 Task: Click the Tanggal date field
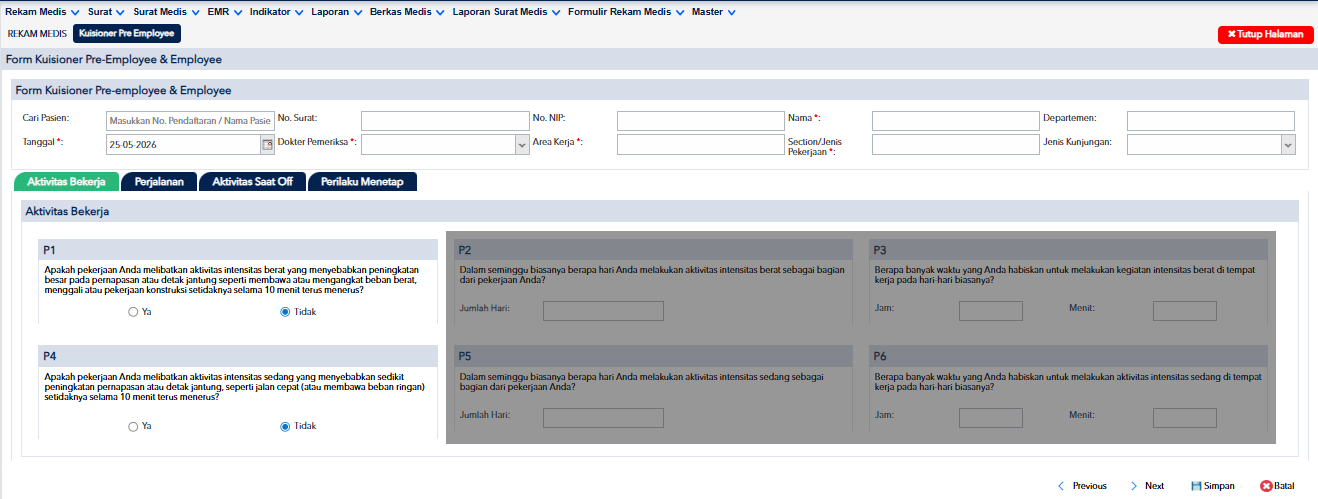pos(183,145)
